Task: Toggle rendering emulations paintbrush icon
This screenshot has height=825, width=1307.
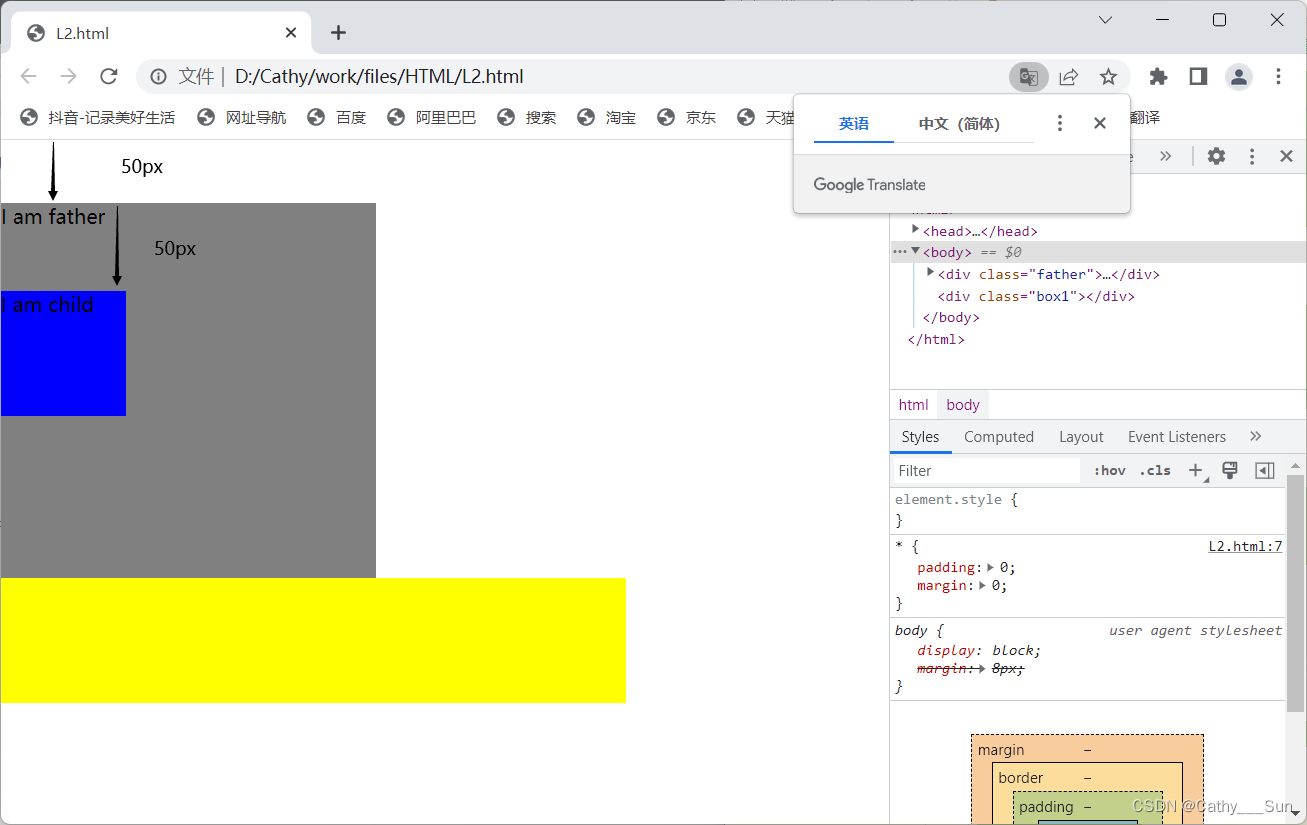Action: [x=1231, y=470]
